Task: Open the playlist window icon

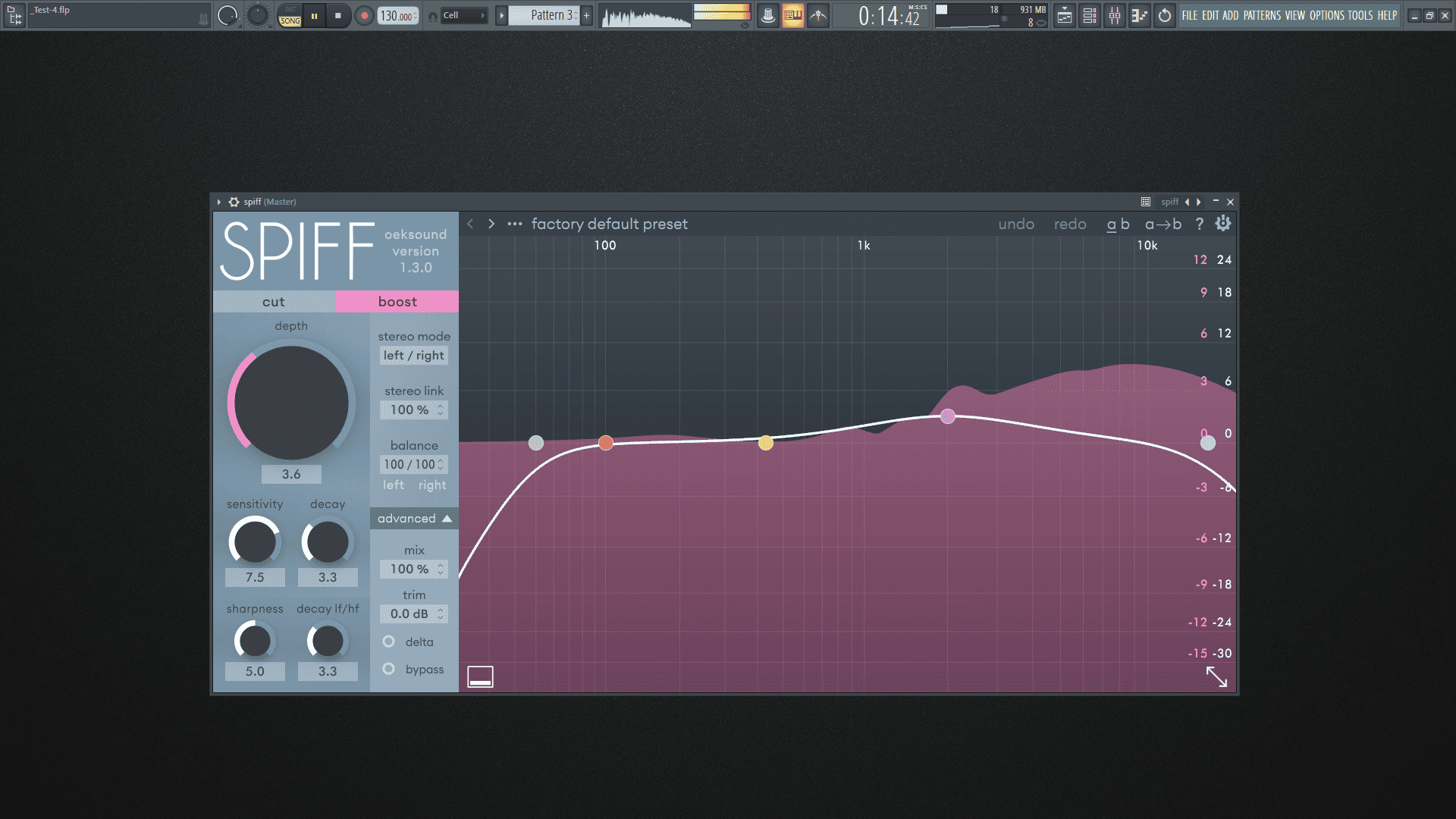Action: [1065, 15]
